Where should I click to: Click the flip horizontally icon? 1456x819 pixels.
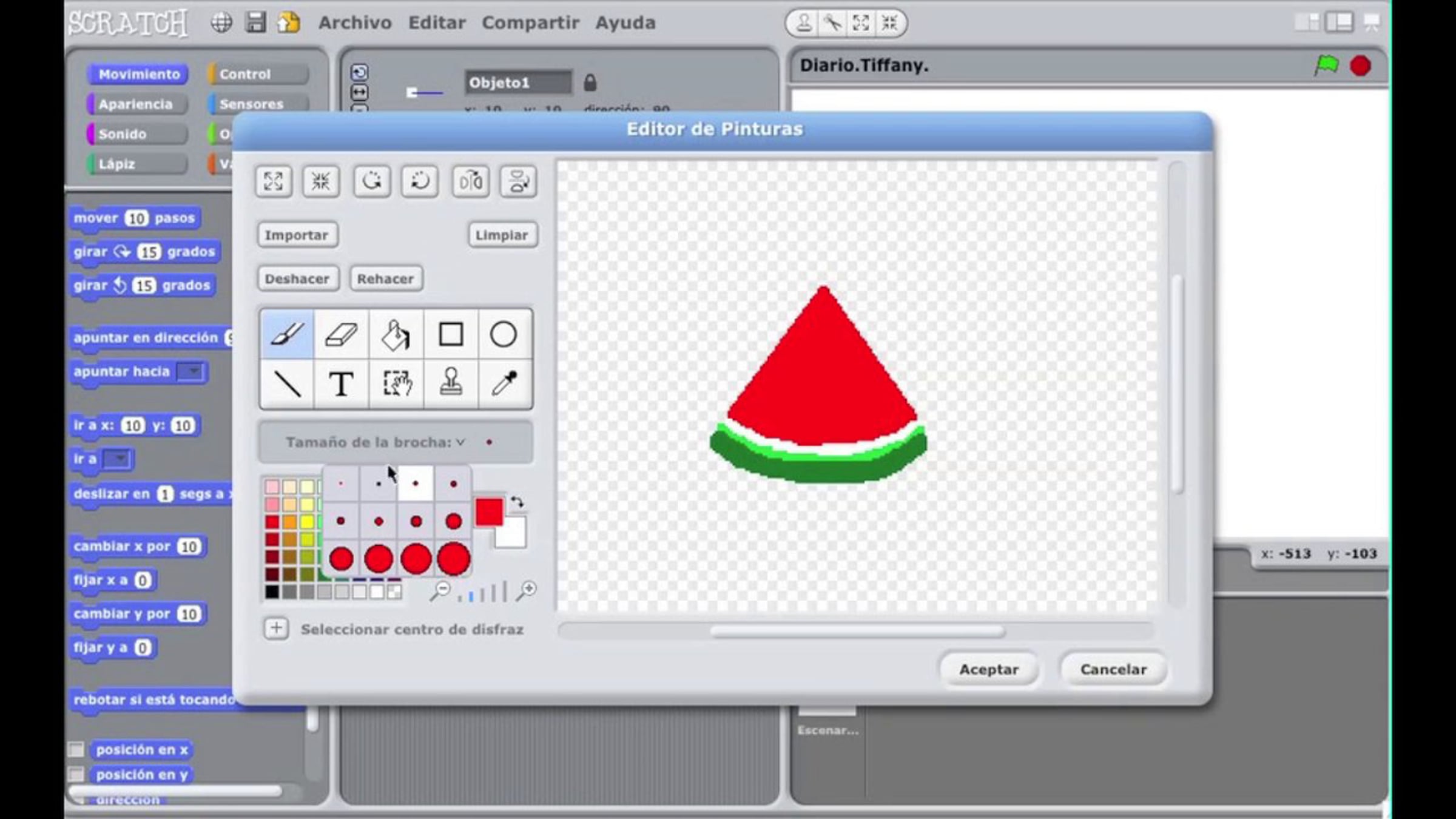(470, 181)
